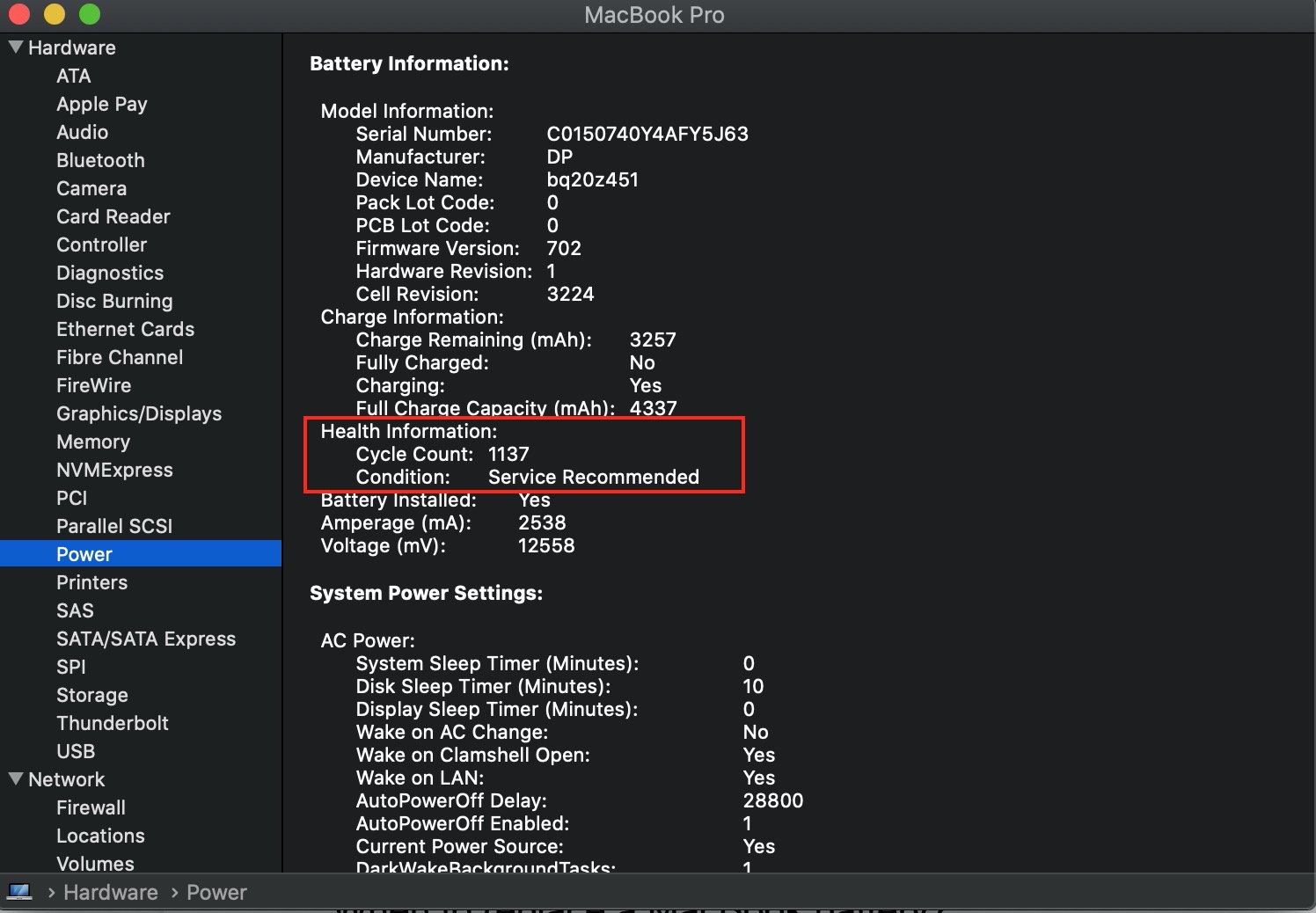Click Hardware in the path bar
Viewport: 1316px width, 913px height.
point(111,892)
